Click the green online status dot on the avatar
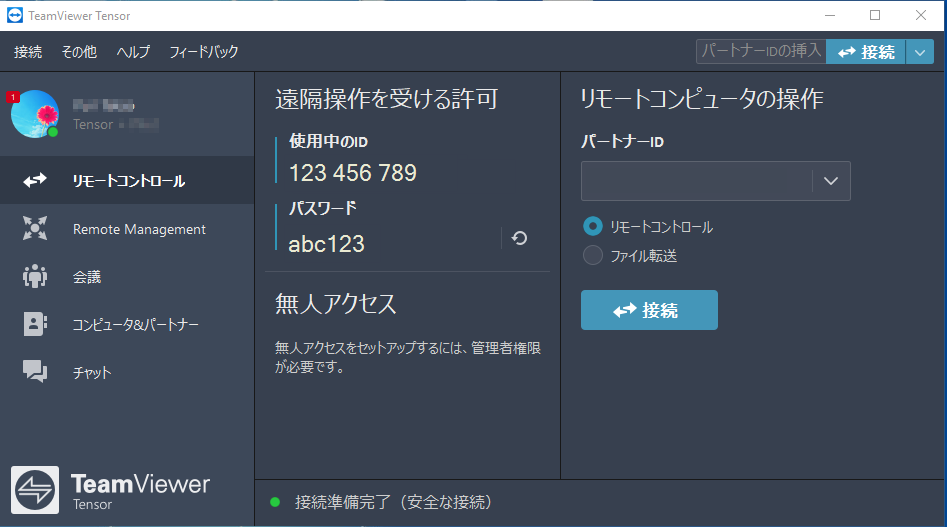This screenshot has width=947, height=527. 53,132
